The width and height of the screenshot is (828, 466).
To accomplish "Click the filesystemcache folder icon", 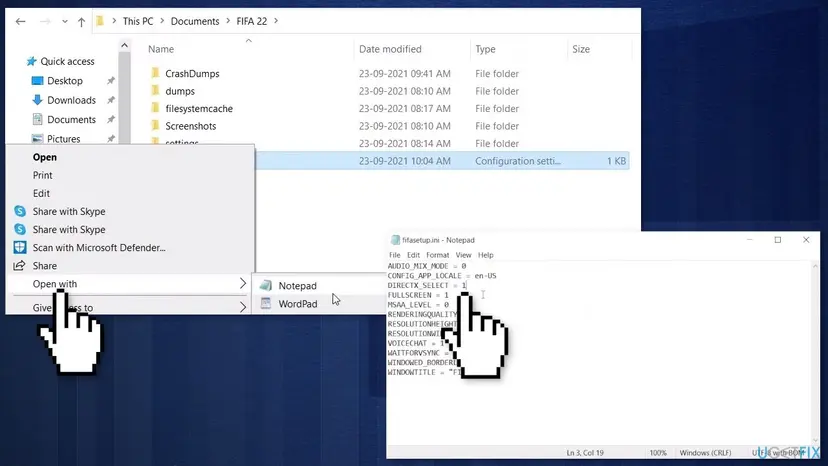I will [x=155, y=108].
